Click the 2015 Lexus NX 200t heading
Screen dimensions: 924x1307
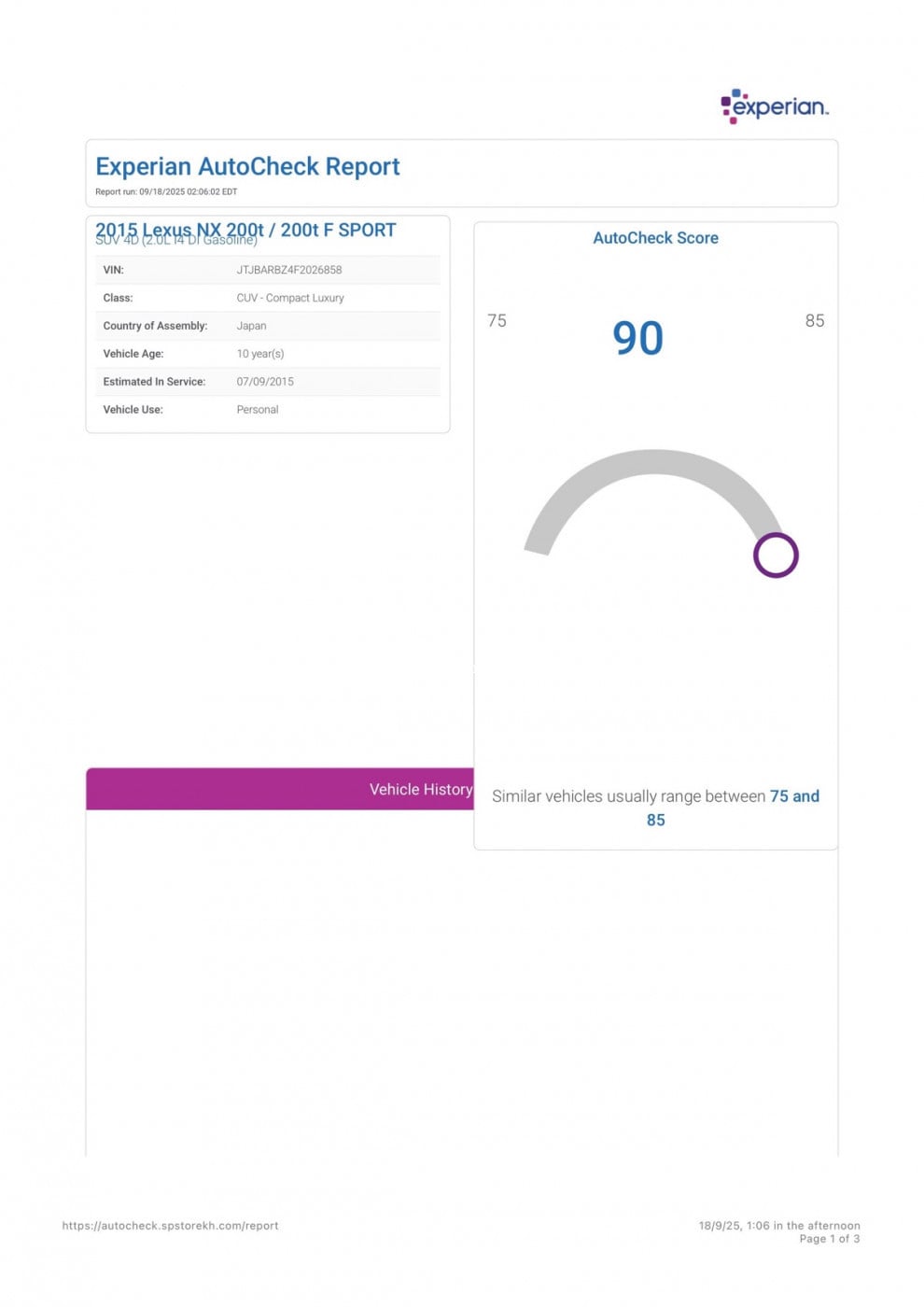(x=245, y=230)
